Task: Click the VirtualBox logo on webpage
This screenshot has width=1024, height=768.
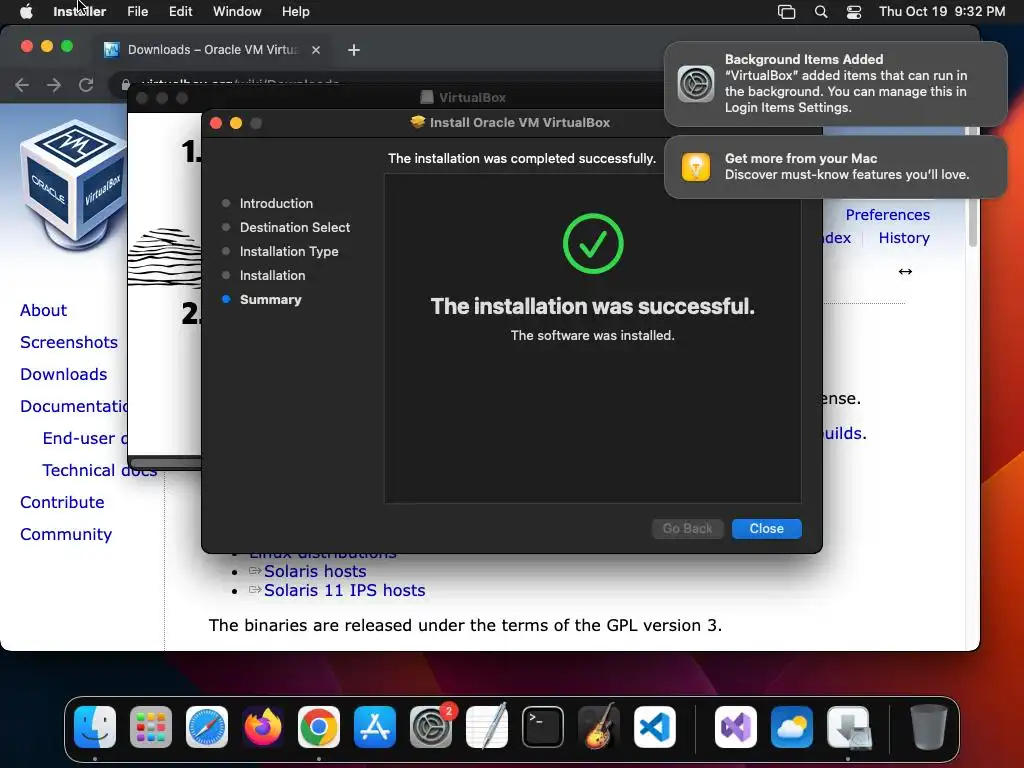Action: [x=73, y=185]
